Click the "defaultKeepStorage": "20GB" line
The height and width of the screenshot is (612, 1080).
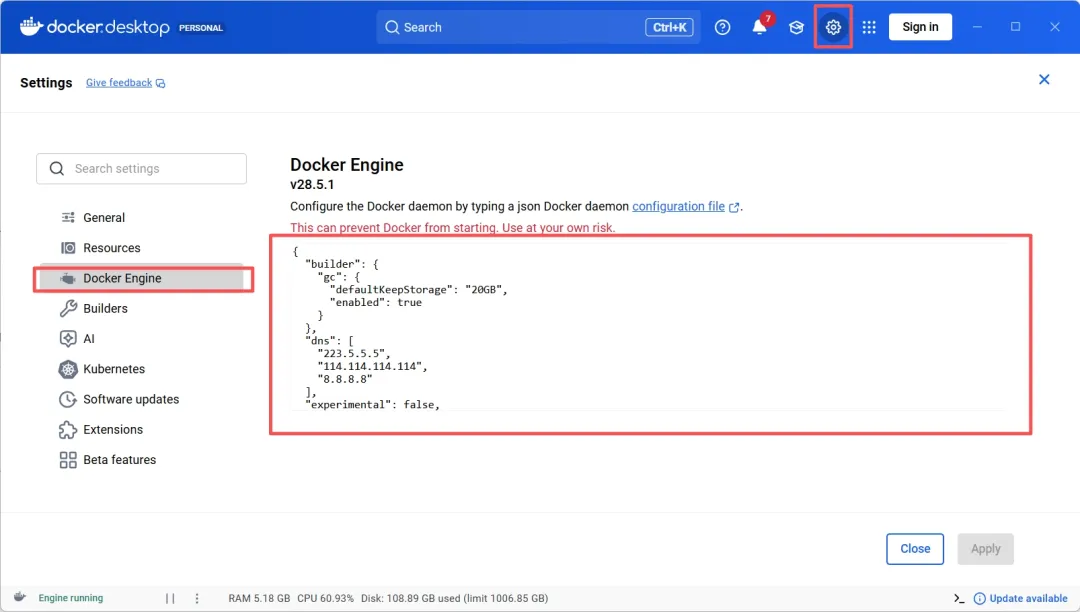coord(419,290)
